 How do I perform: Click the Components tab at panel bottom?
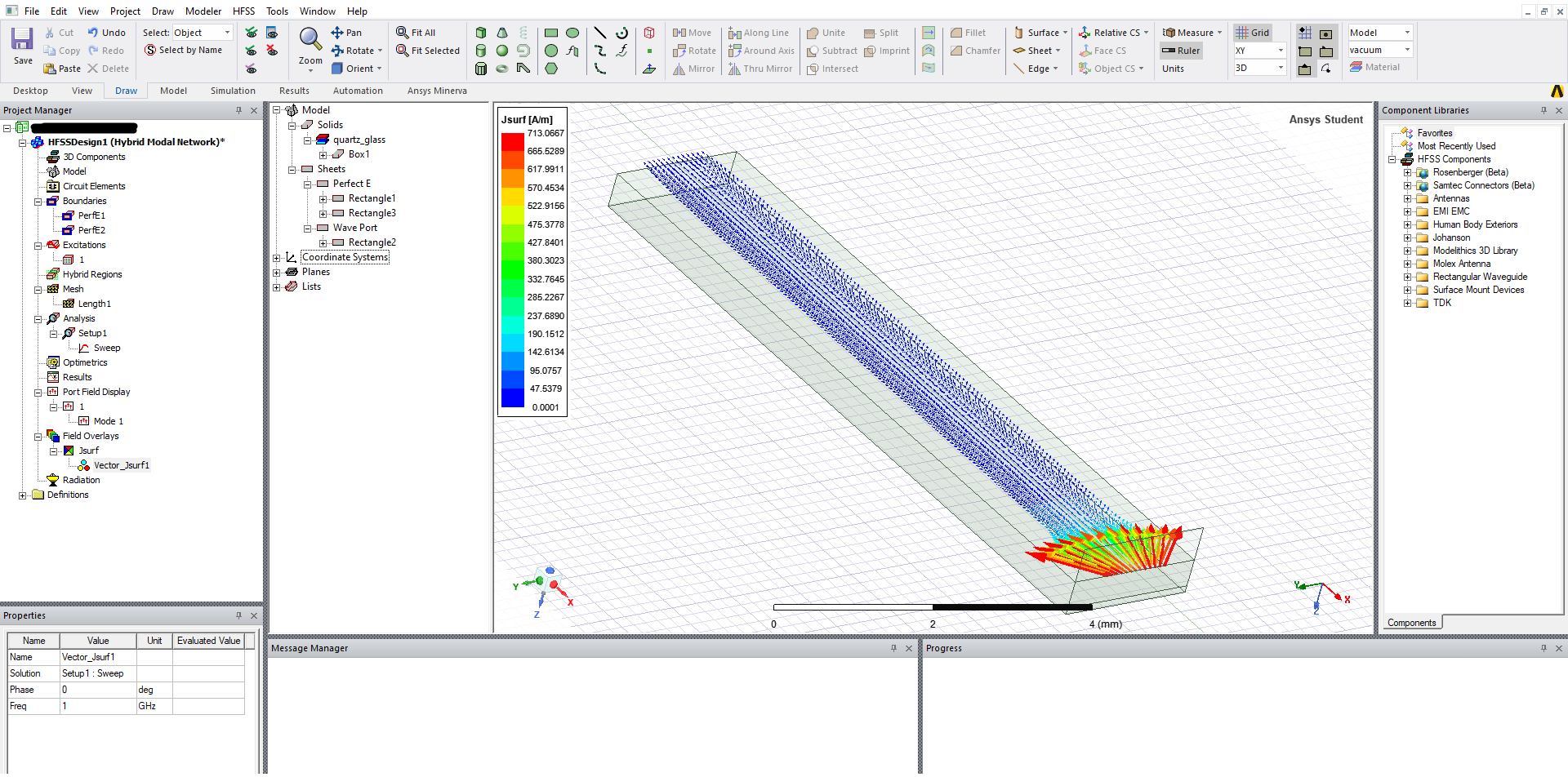pos(1411,623)
